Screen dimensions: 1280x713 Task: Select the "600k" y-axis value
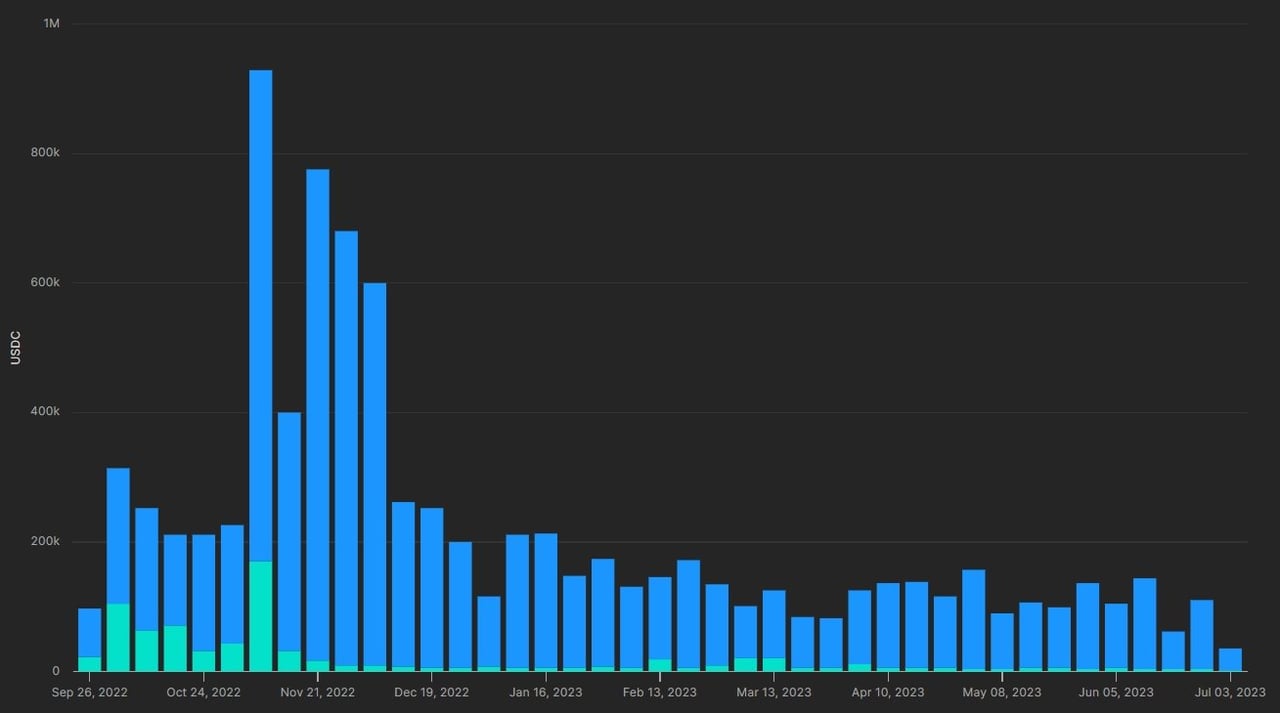click(x=46, y=282)
